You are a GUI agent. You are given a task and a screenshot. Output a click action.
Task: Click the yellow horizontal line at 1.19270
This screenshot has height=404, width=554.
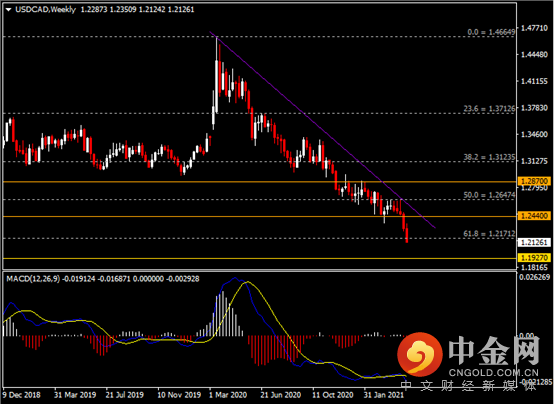tap(259, 258)
